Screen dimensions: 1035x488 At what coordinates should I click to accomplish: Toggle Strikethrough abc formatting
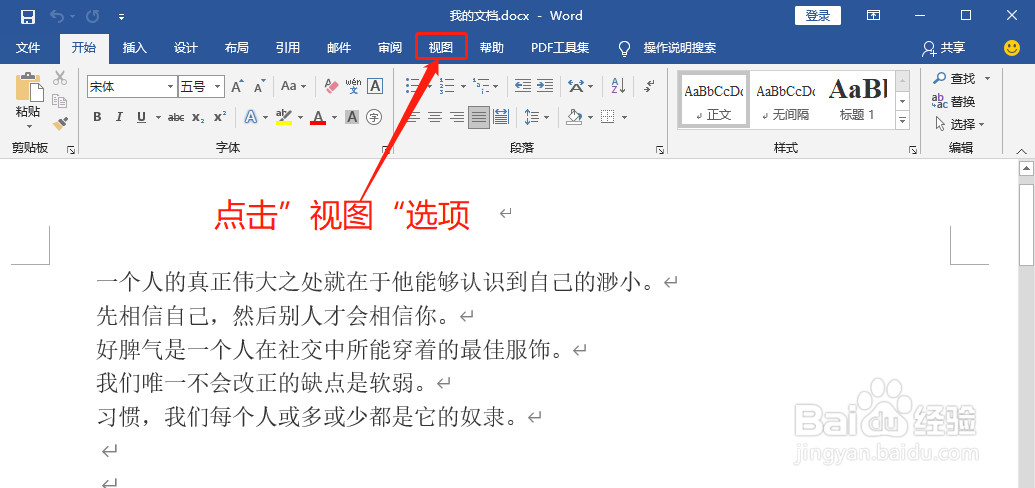click(176, 117)
